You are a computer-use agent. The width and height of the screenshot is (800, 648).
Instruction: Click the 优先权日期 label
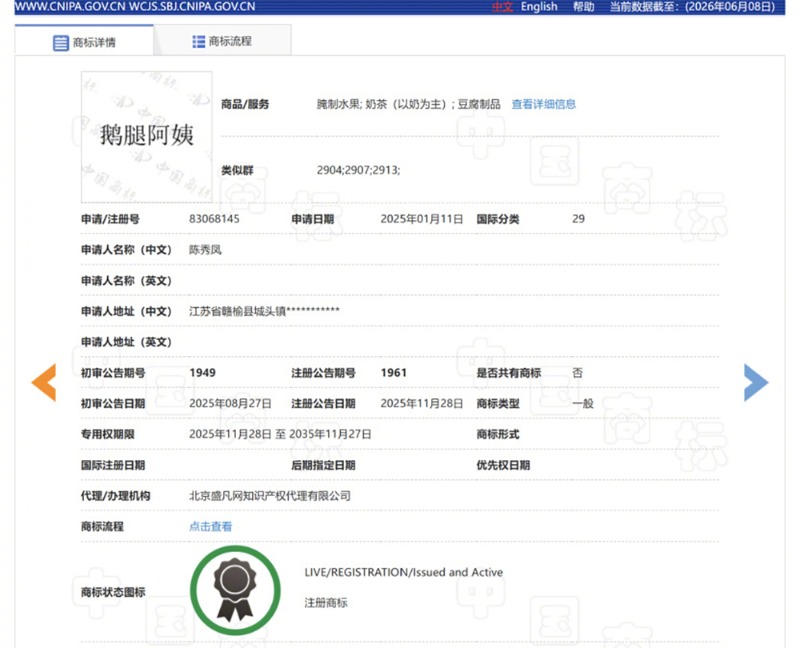click(x=503, y=465)
